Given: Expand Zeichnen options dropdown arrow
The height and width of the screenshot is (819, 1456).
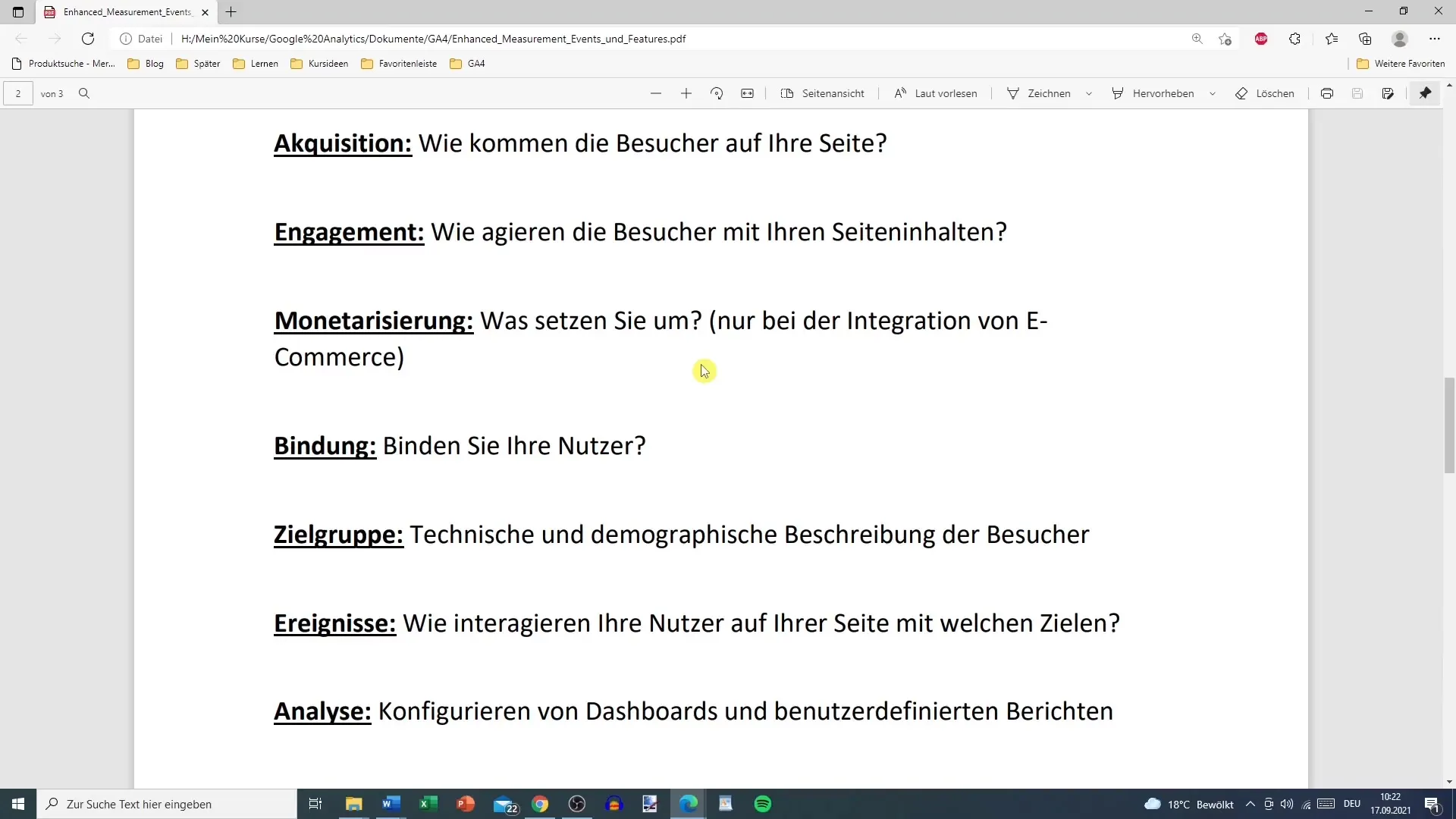Looking at the screenshot, I should coord(1089,93).
